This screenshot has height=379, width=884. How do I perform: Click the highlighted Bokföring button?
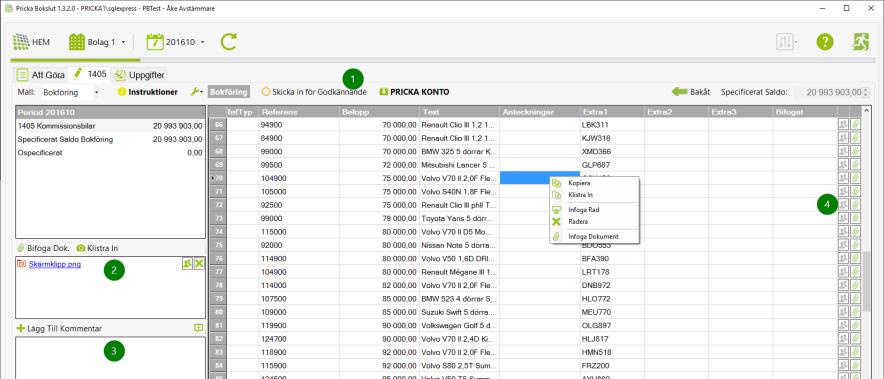229,92
